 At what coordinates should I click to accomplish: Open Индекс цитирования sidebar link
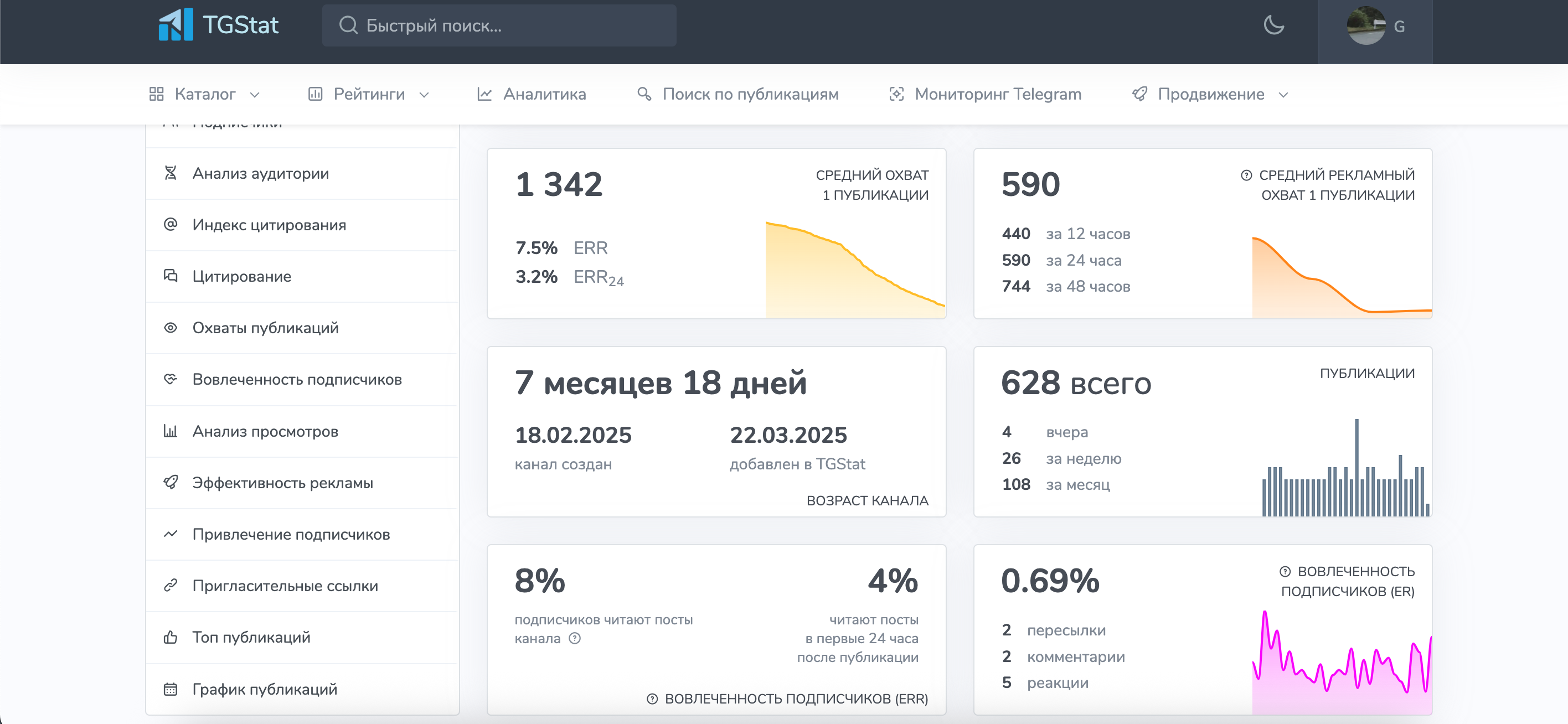pyautogui.click(x=269, y=225)
